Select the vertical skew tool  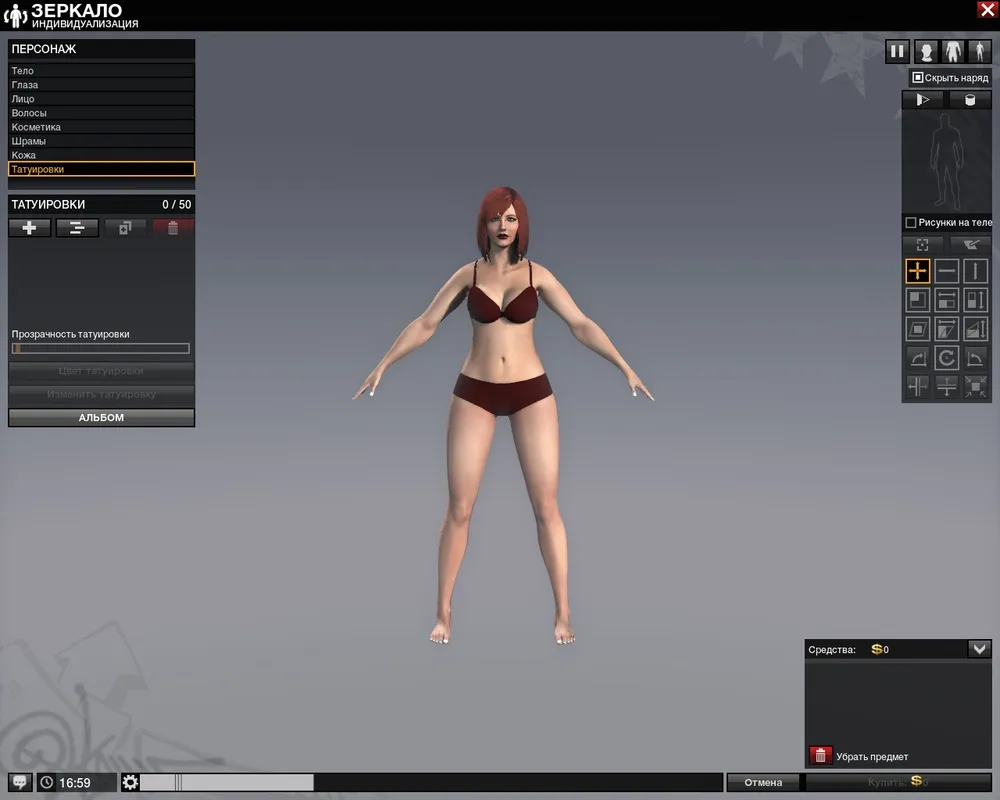(976, 329)
